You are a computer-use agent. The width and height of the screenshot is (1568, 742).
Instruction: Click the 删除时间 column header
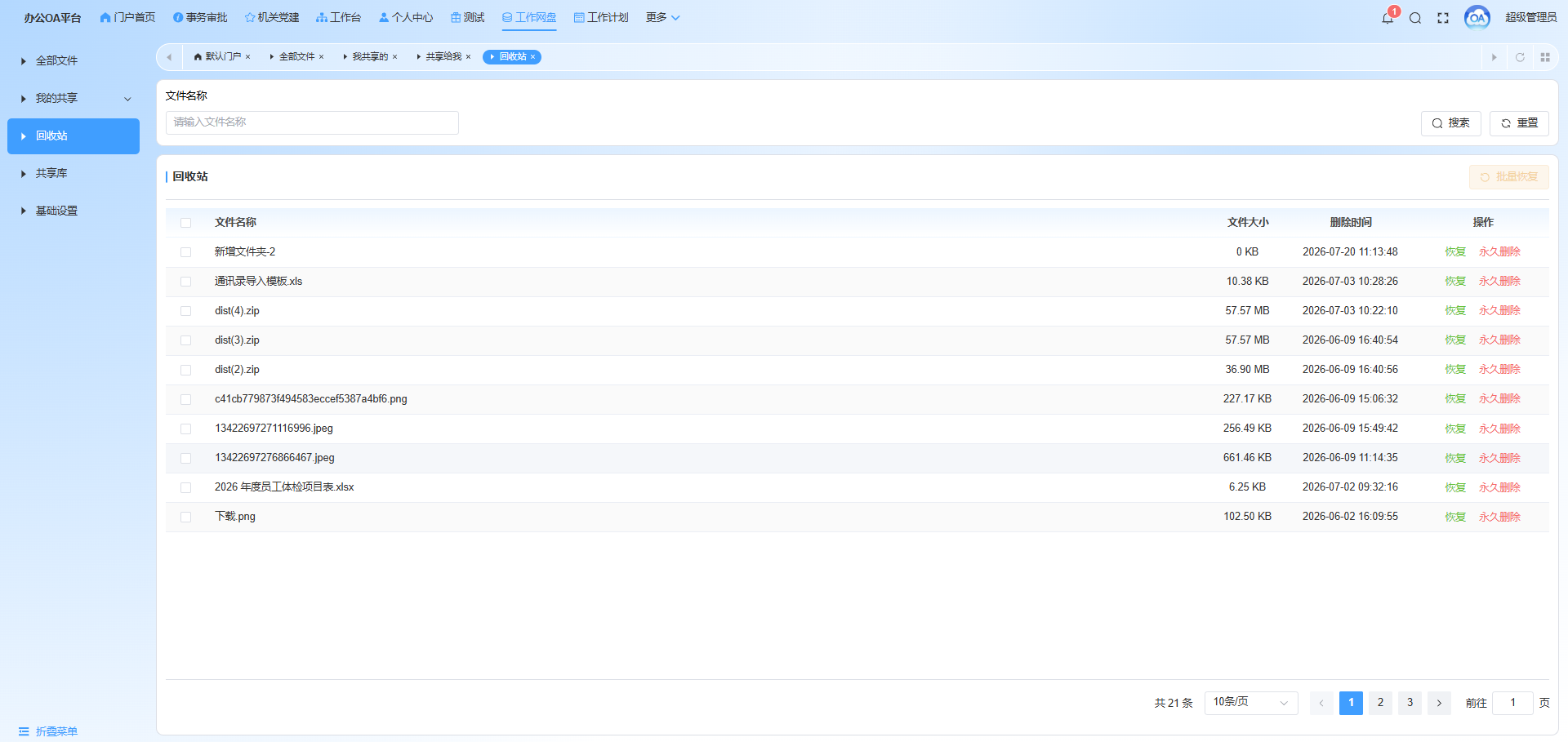click(1351, 223)
